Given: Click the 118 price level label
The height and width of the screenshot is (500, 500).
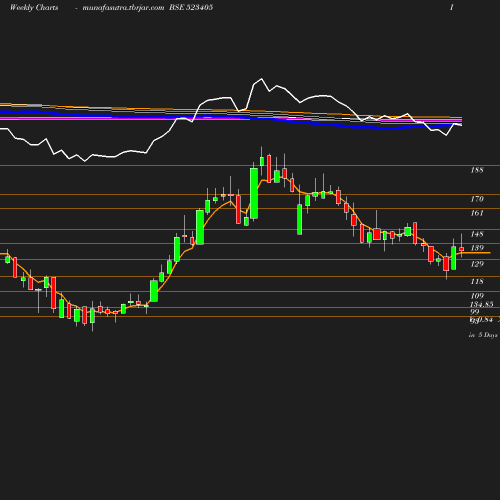Looking at the screenshot, I should [477, 281].
